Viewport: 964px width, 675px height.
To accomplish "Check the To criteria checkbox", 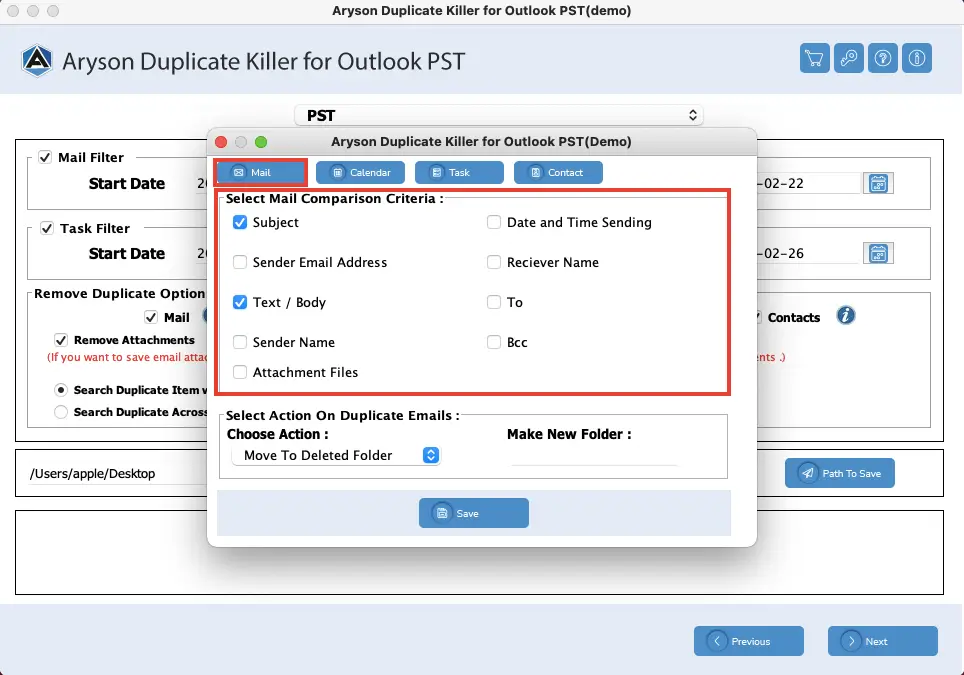I will point(494,302).
